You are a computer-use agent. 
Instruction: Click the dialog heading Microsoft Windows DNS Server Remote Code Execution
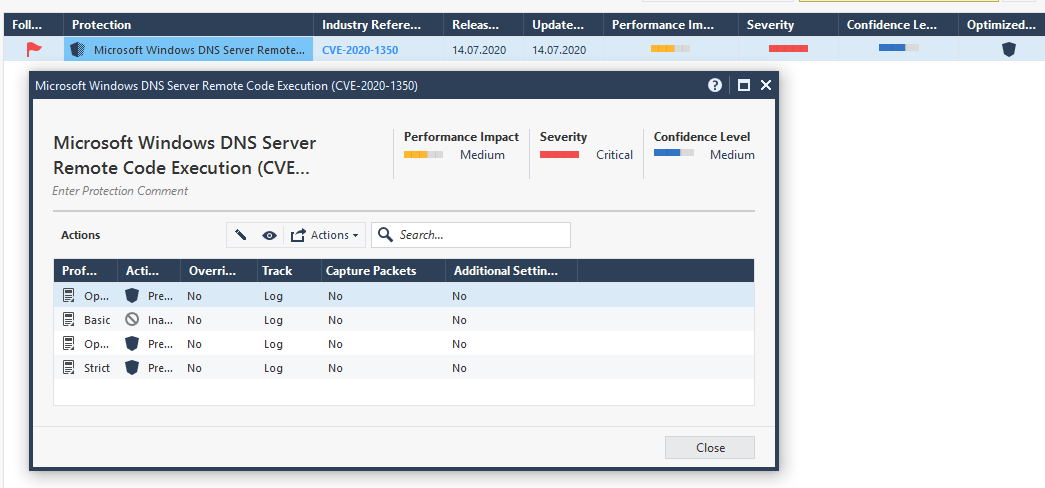pos(185,155)
